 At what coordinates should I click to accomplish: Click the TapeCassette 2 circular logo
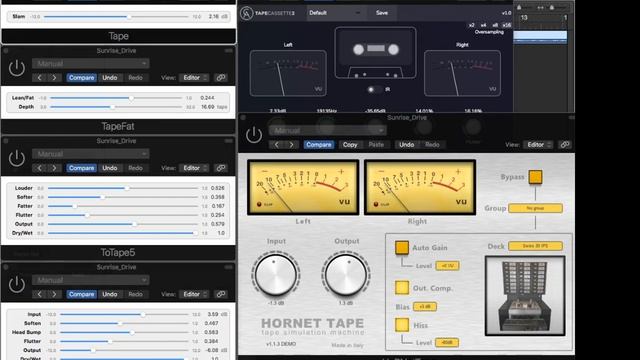tap(246, 13)
